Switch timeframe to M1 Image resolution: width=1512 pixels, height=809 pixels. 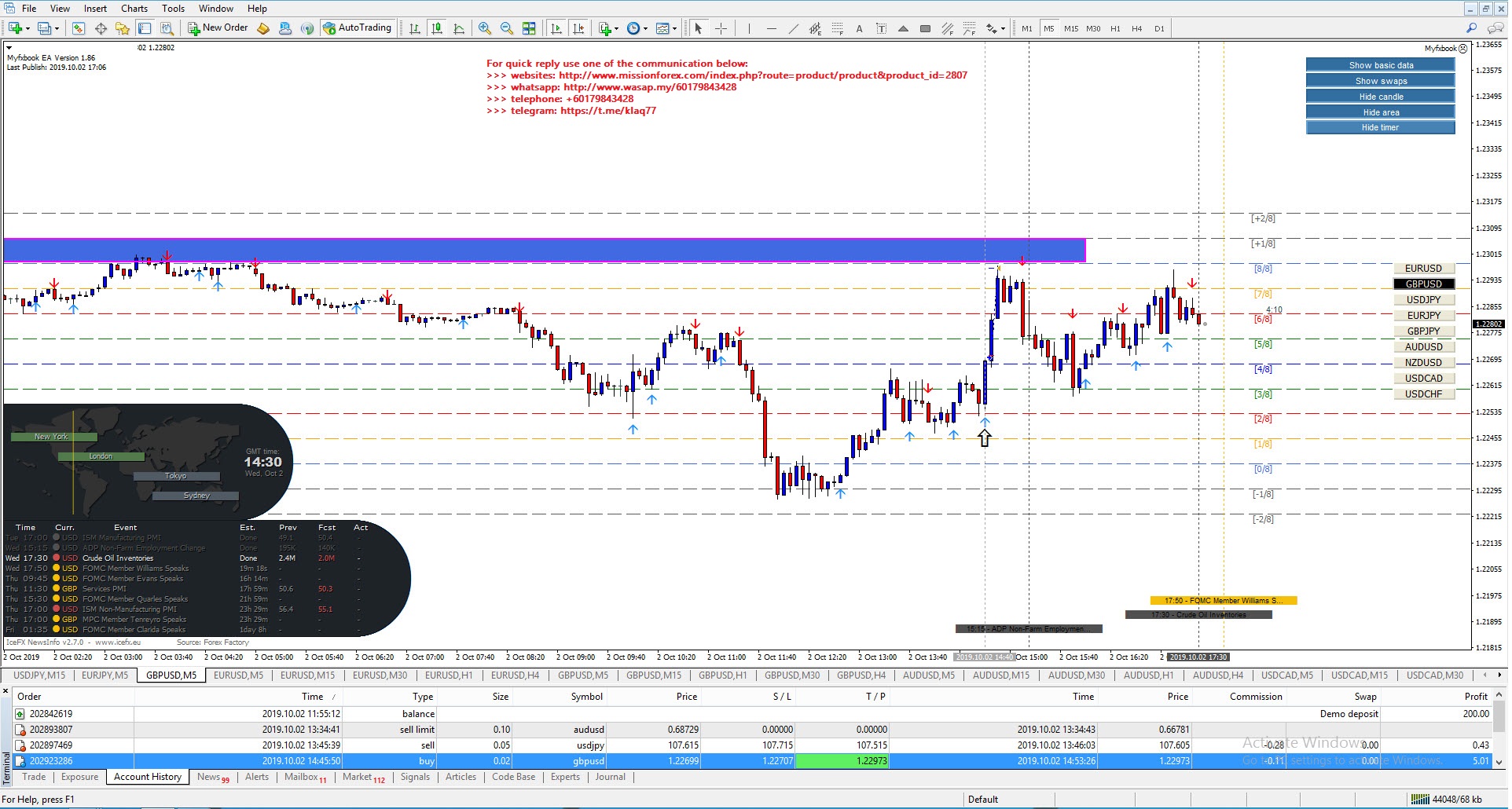tap(1026, 28)
